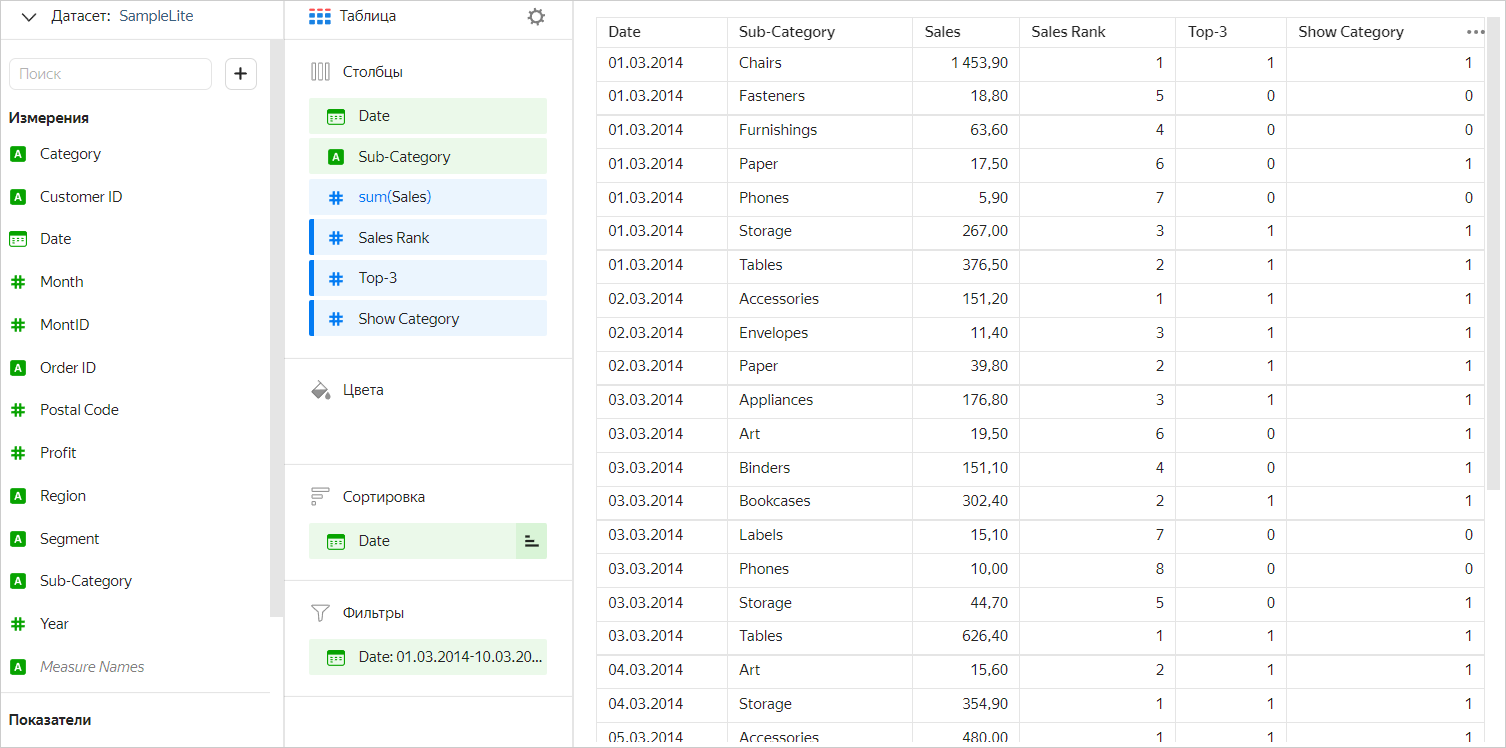Click the Filters funnel icon
Image resolution: width=1506 pixels, height=748 pixels.
click(x=320, y=613)
